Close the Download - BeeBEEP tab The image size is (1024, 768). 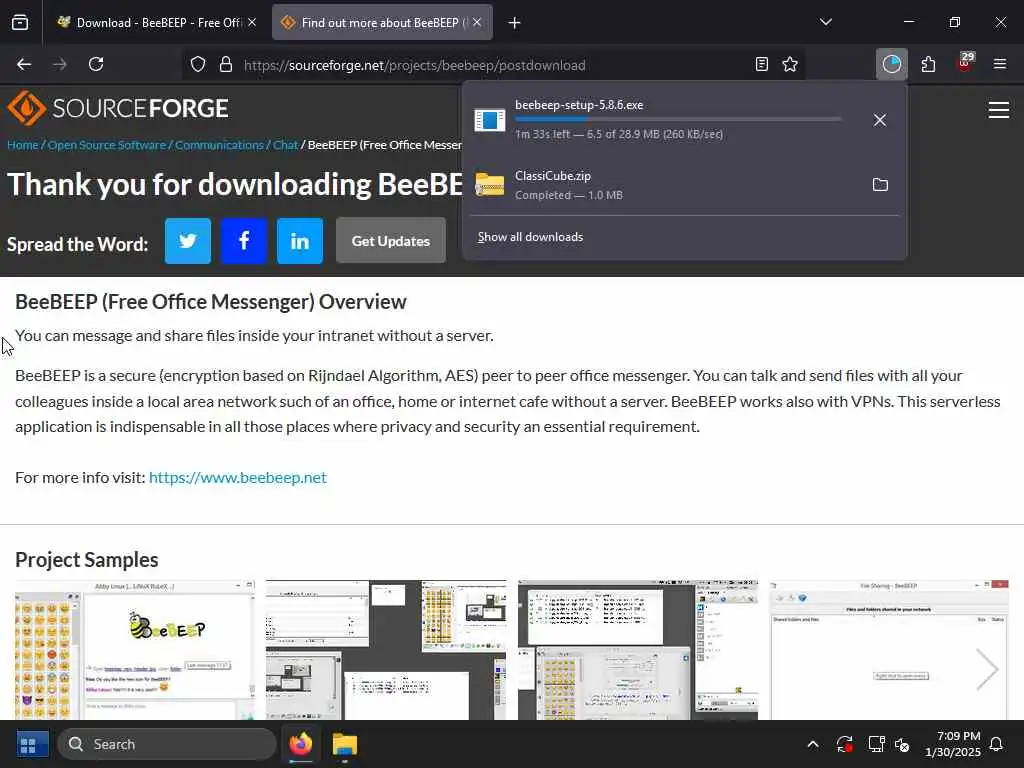(x=252, y=22)
